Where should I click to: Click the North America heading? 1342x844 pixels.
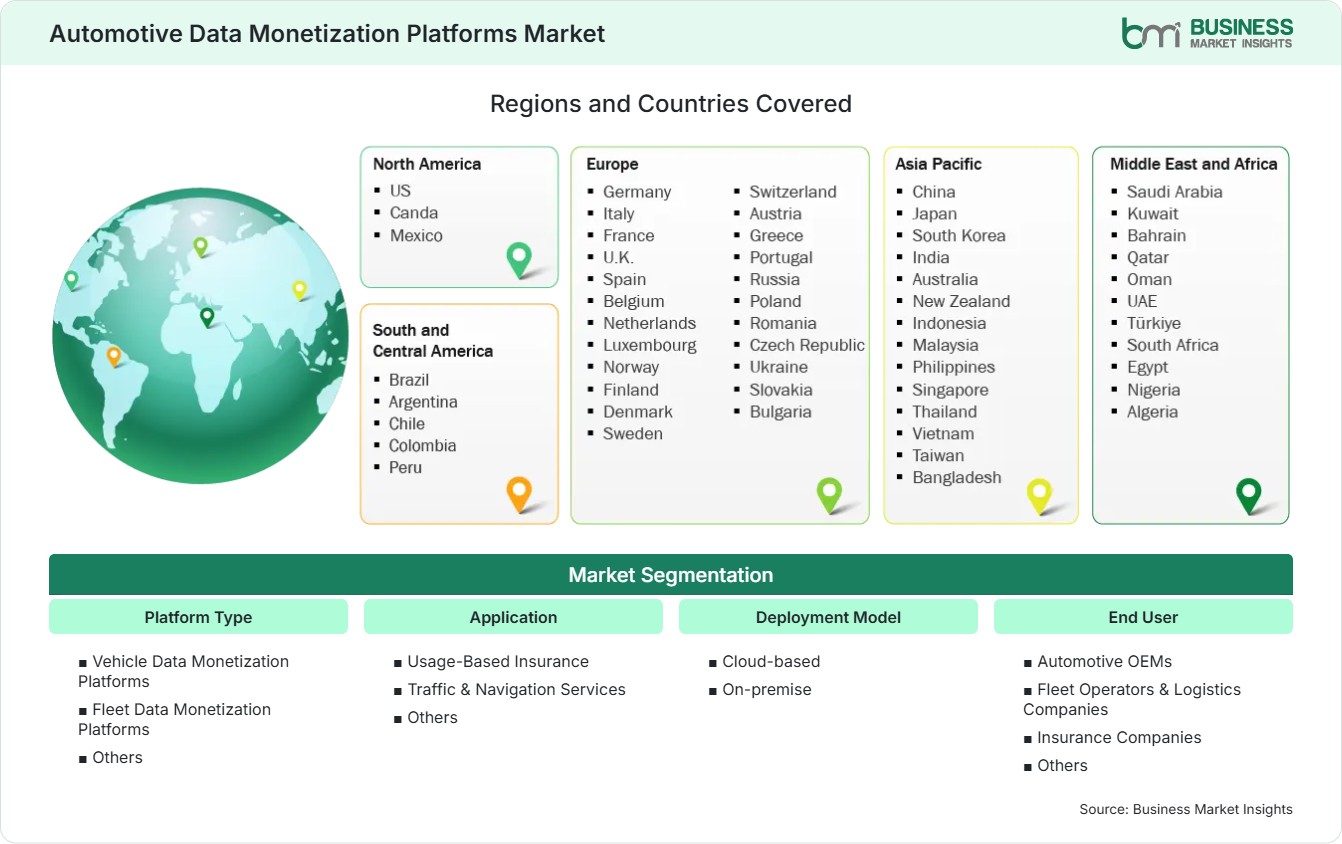(427, 164)
